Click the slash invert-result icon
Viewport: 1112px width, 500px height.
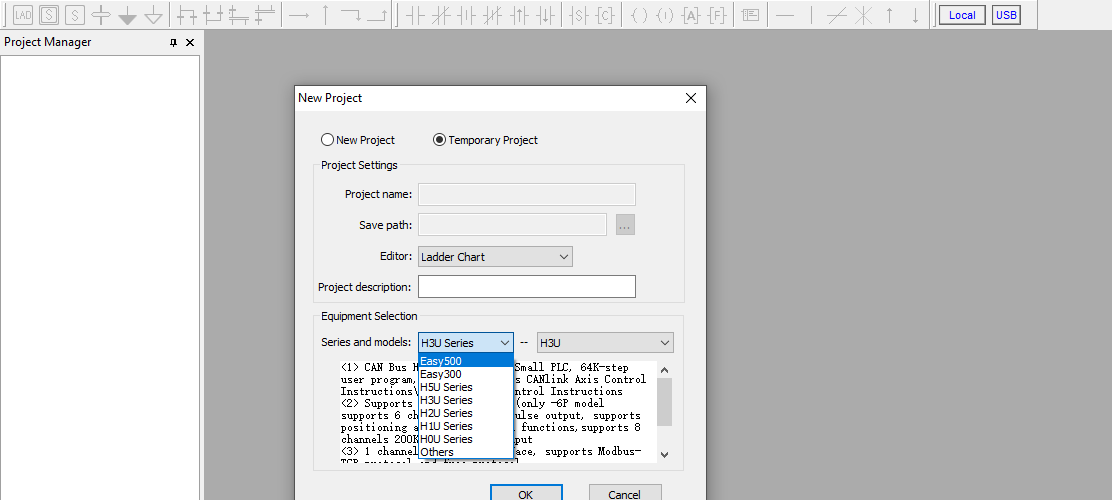(x=837, y=15)
